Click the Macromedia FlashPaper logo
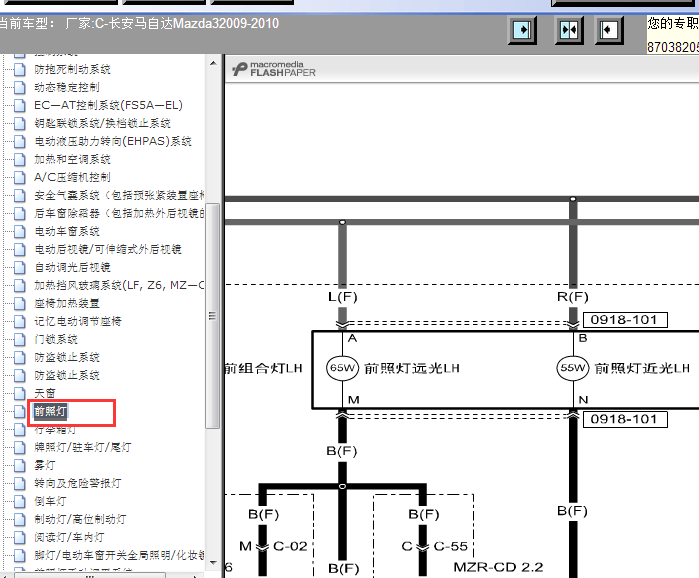 coord(274,69)
